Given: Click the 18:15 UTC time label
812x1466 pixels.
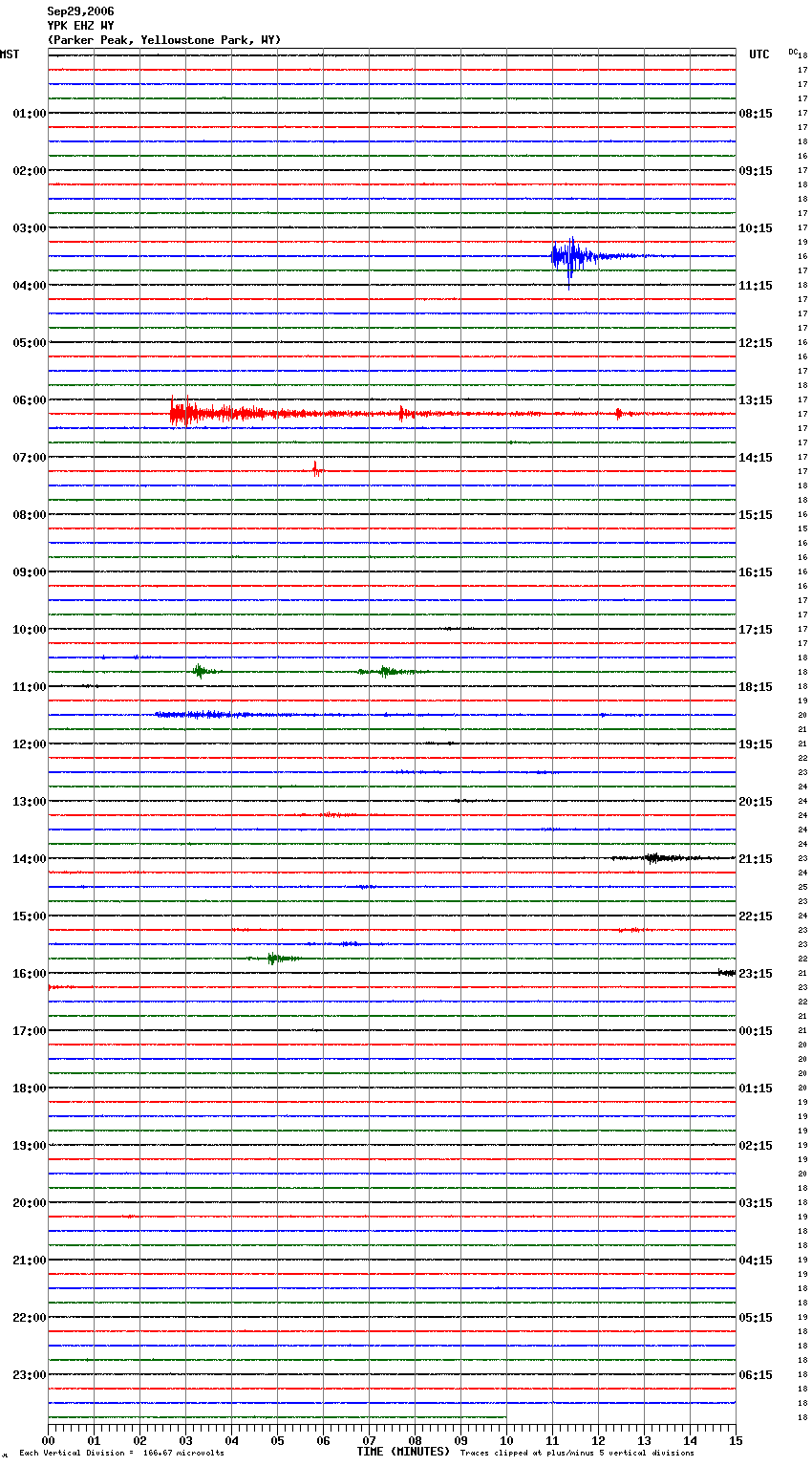Looking at the screenshot, I should [756, 687].
